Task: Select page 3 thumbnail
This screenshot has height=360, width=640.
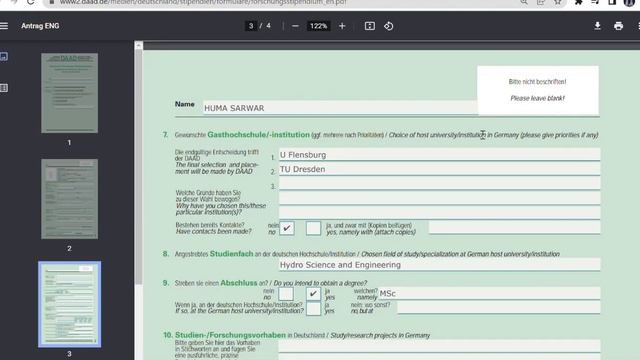Action: coord(69,304)
